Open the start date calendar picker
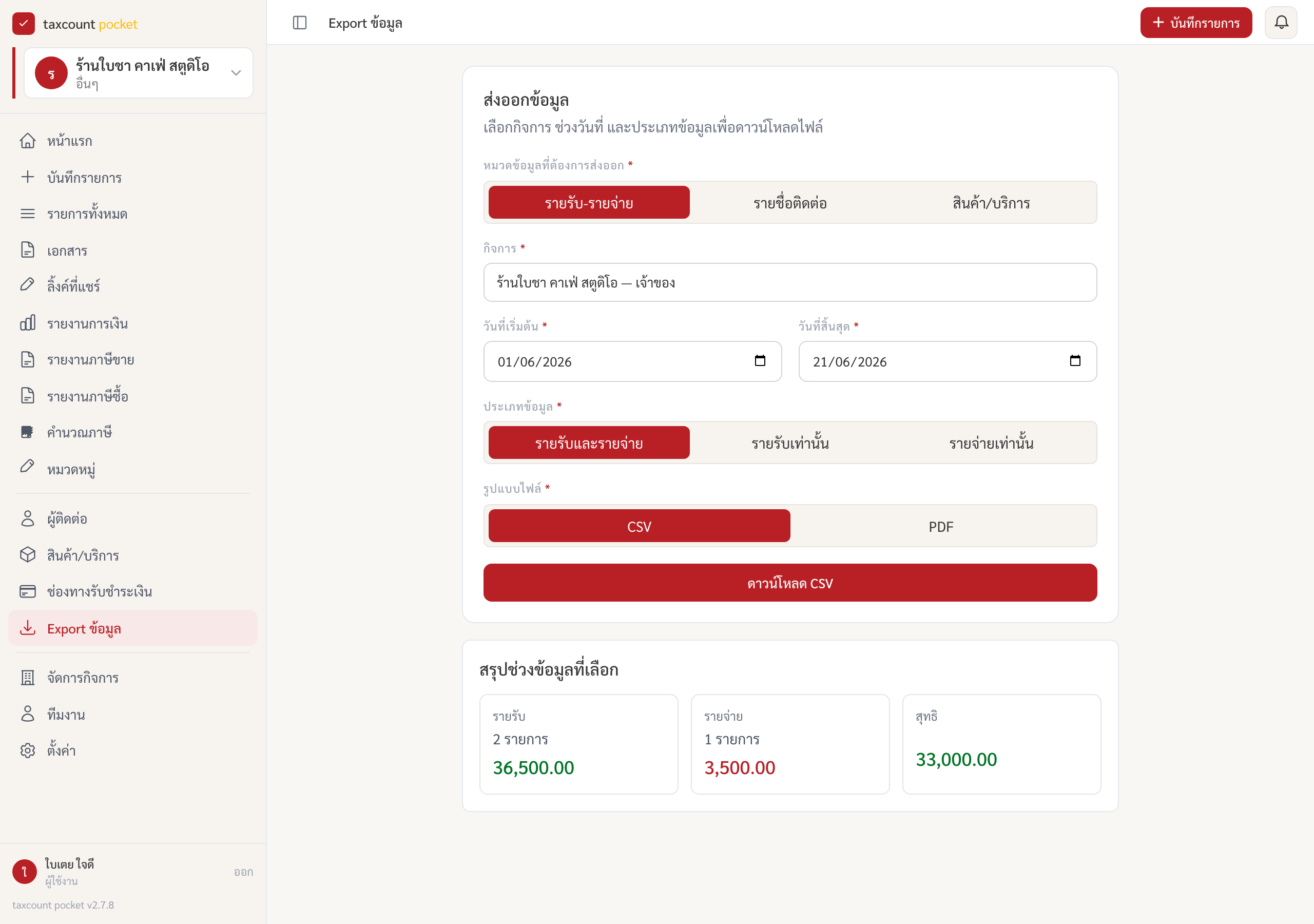The width and height of the screenshot is (1314, 924). pyautogui.click(x=760, y=361)
